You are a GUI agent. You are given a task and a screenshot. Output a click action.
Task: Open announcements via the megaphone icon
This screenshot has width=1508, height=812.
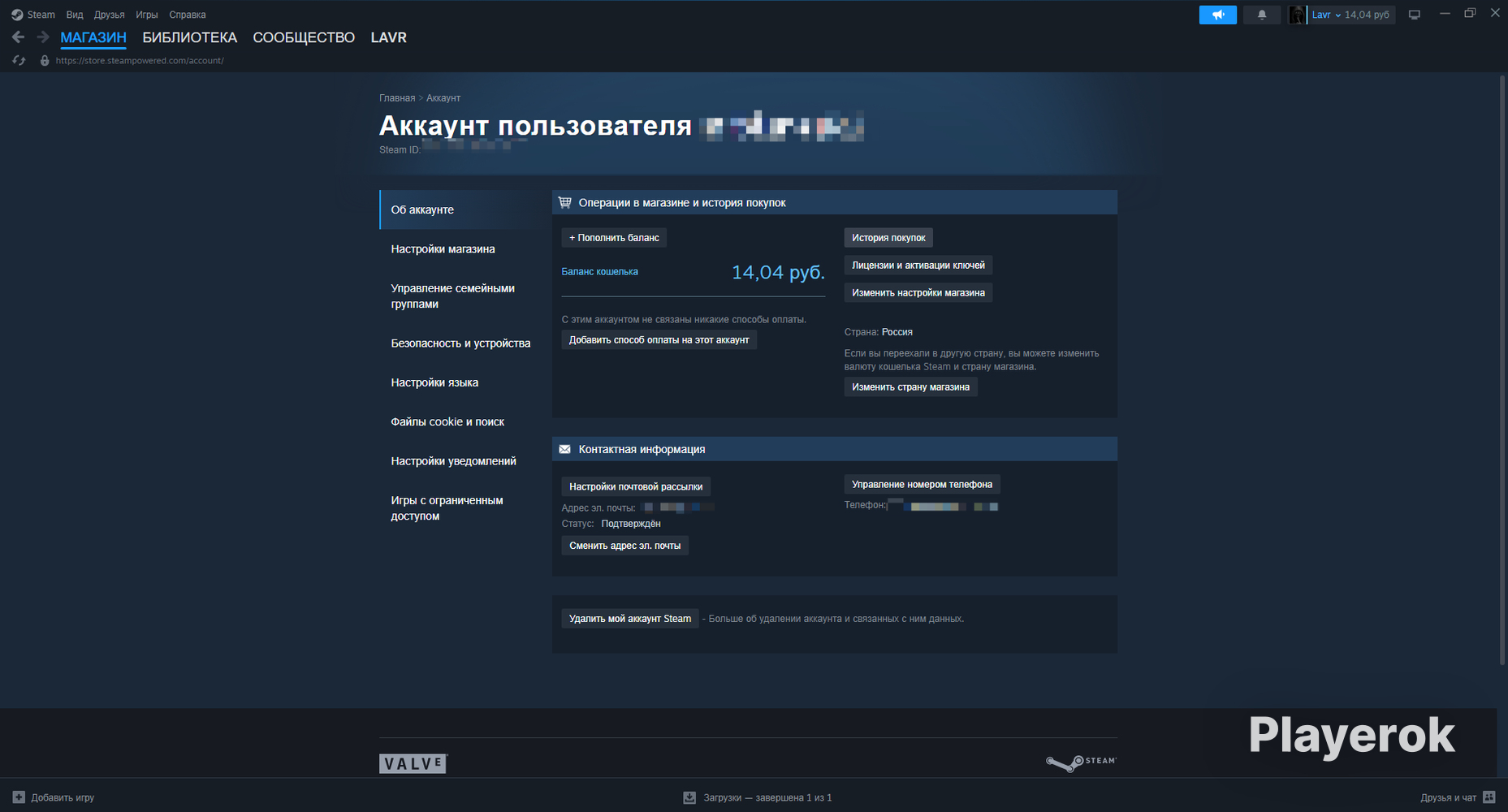pos(1218,15)
